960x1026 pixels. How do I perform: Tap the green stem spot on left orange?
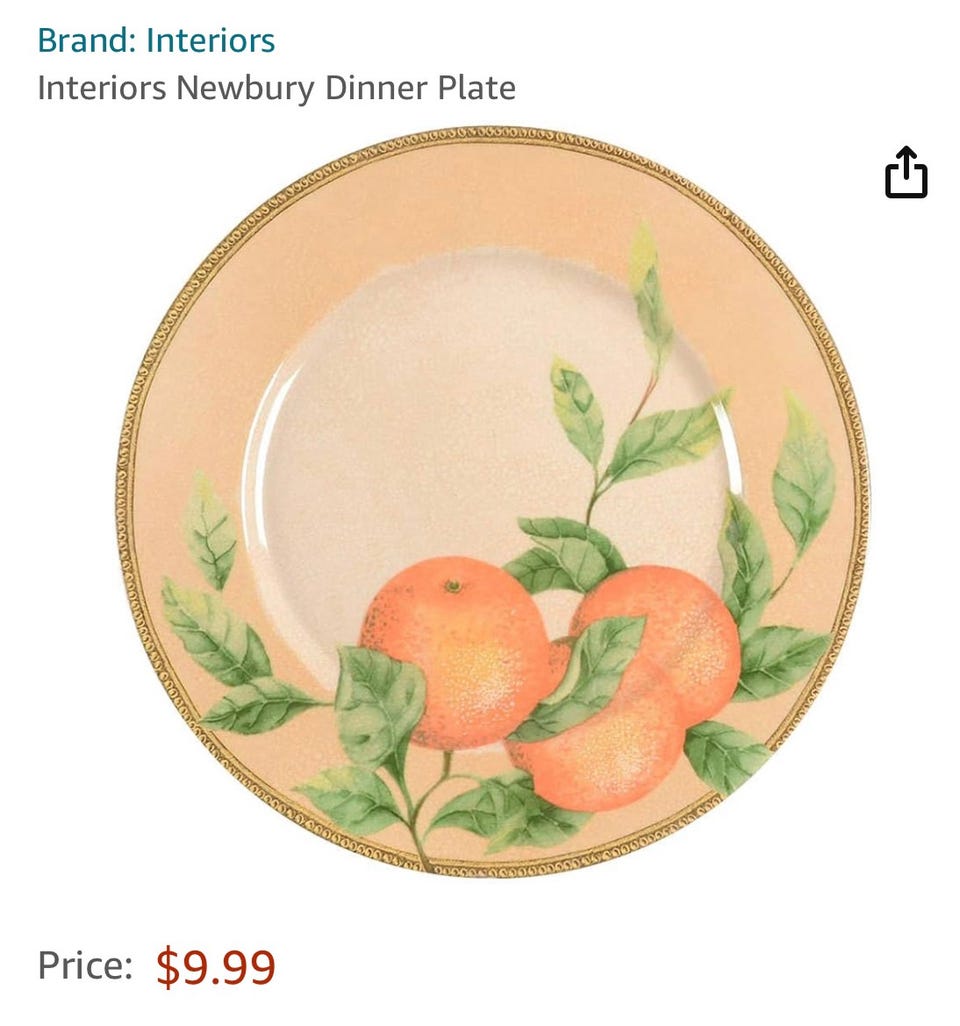coord(453,586)
